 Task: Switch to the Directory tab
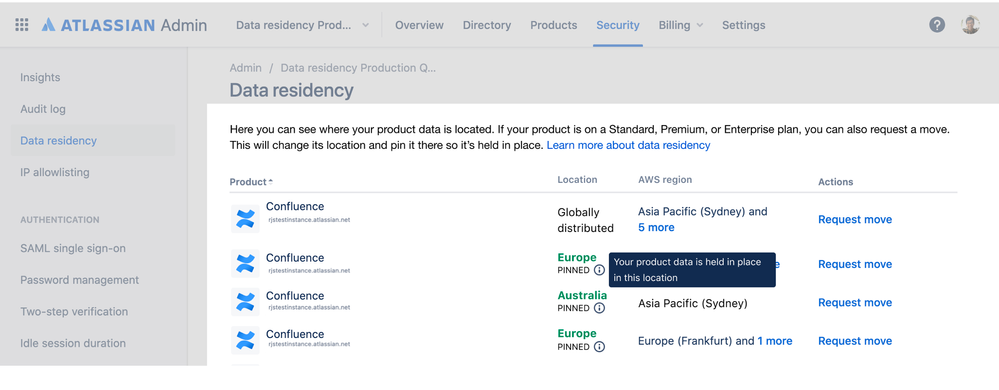(x=487, y=25)
